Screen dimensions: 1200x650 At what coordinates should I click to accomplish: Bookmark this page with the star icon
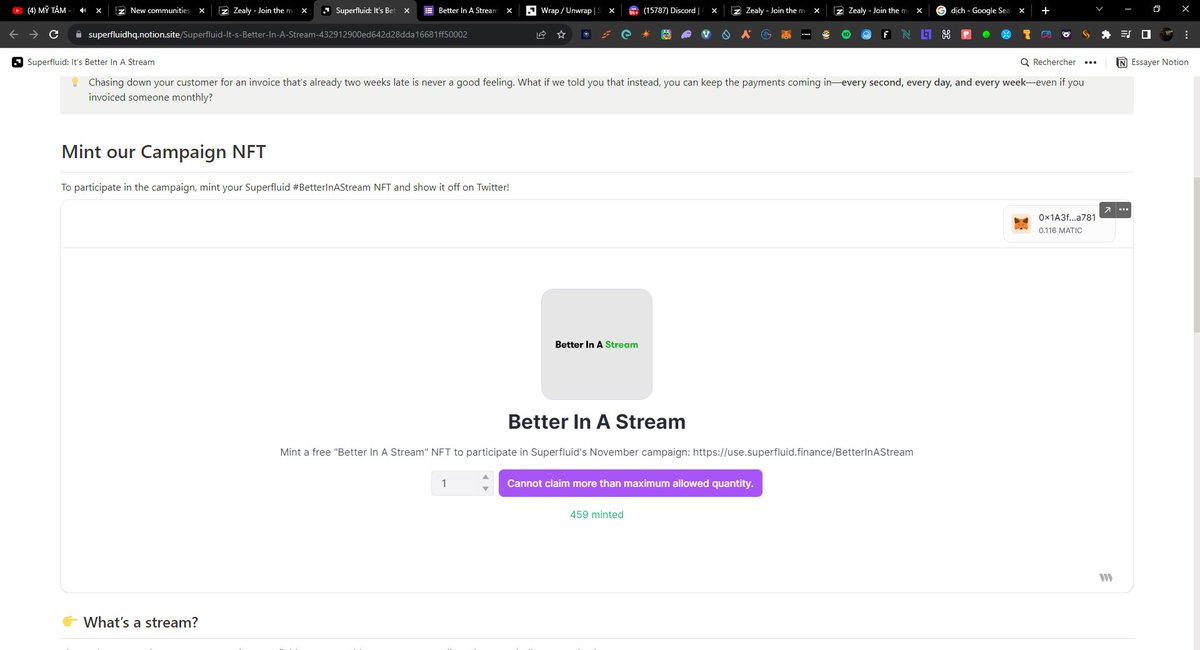[561, 34]
